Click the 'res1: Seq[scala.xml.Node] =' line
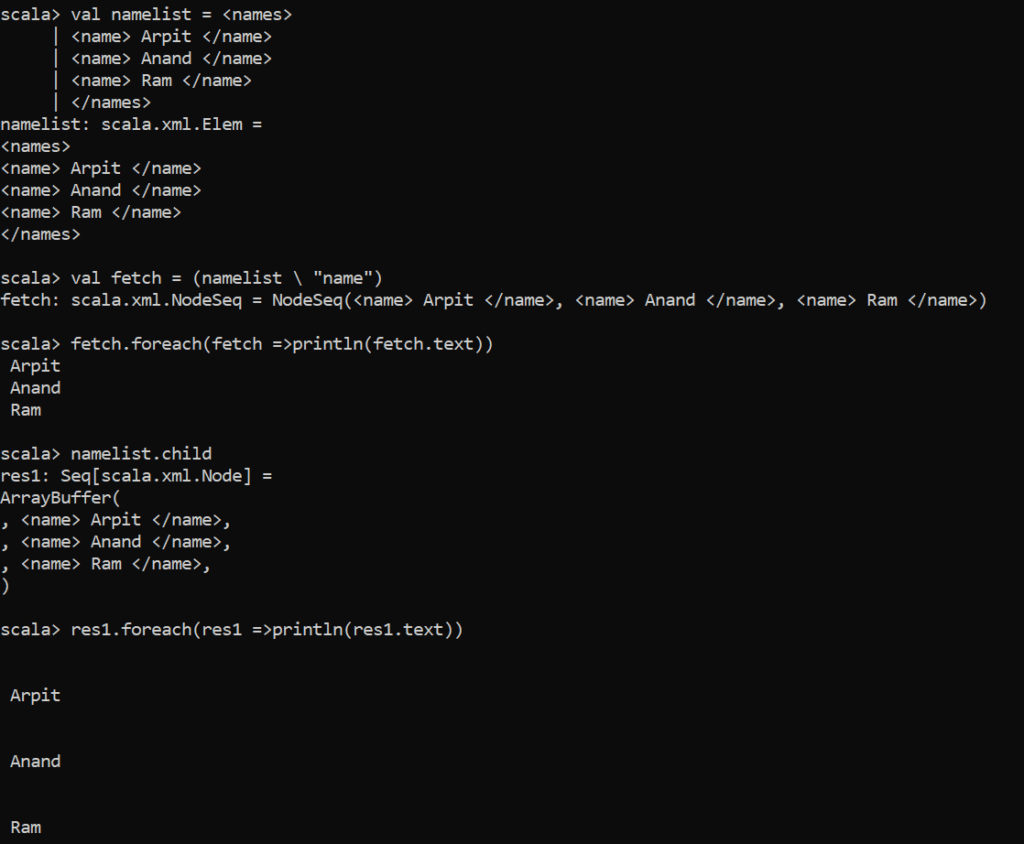The width and height of the screenshot is (1024, 844). click(x=136, y=476)
